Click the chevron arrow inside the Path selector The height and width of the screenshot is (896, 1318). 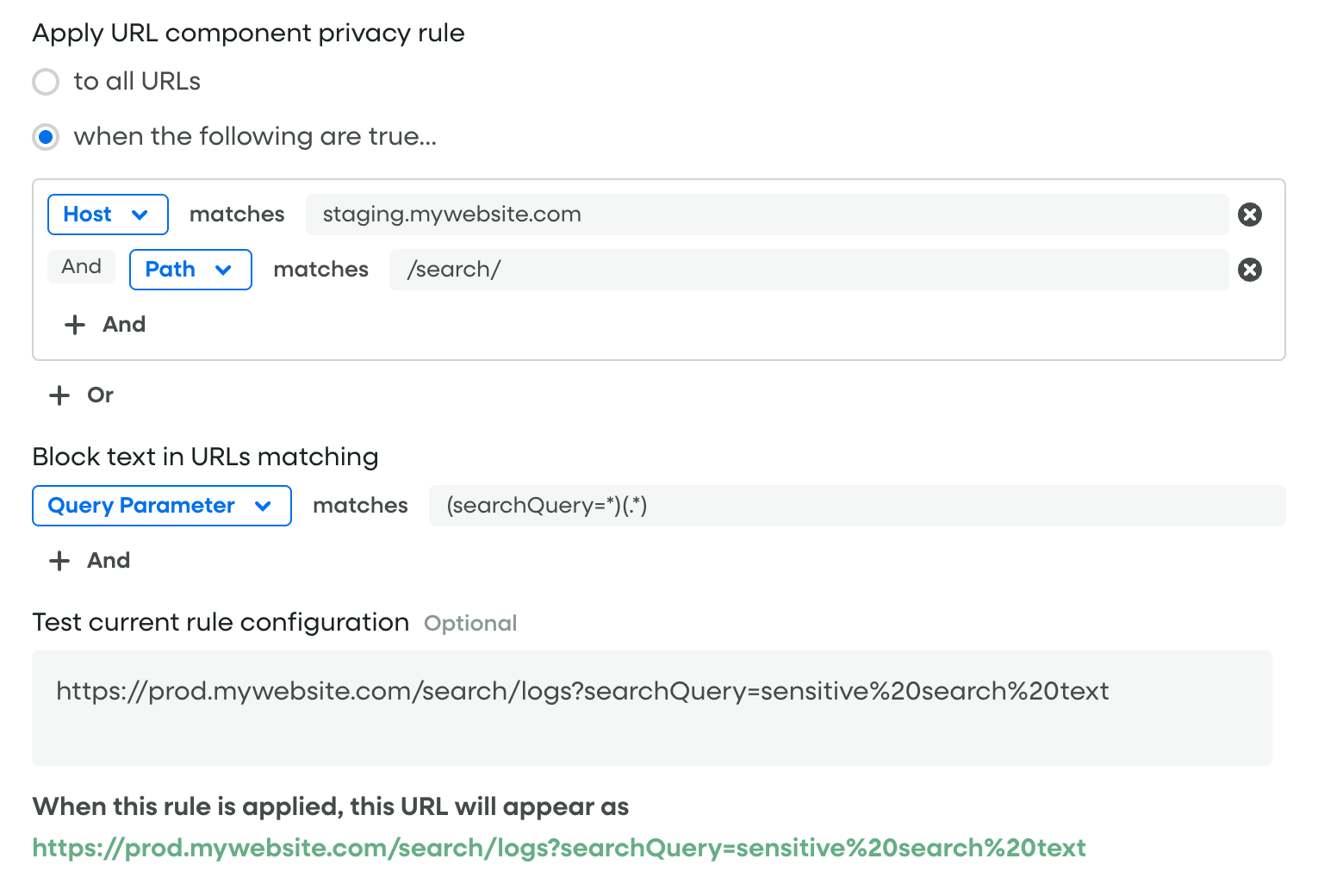tap(223, 270)
